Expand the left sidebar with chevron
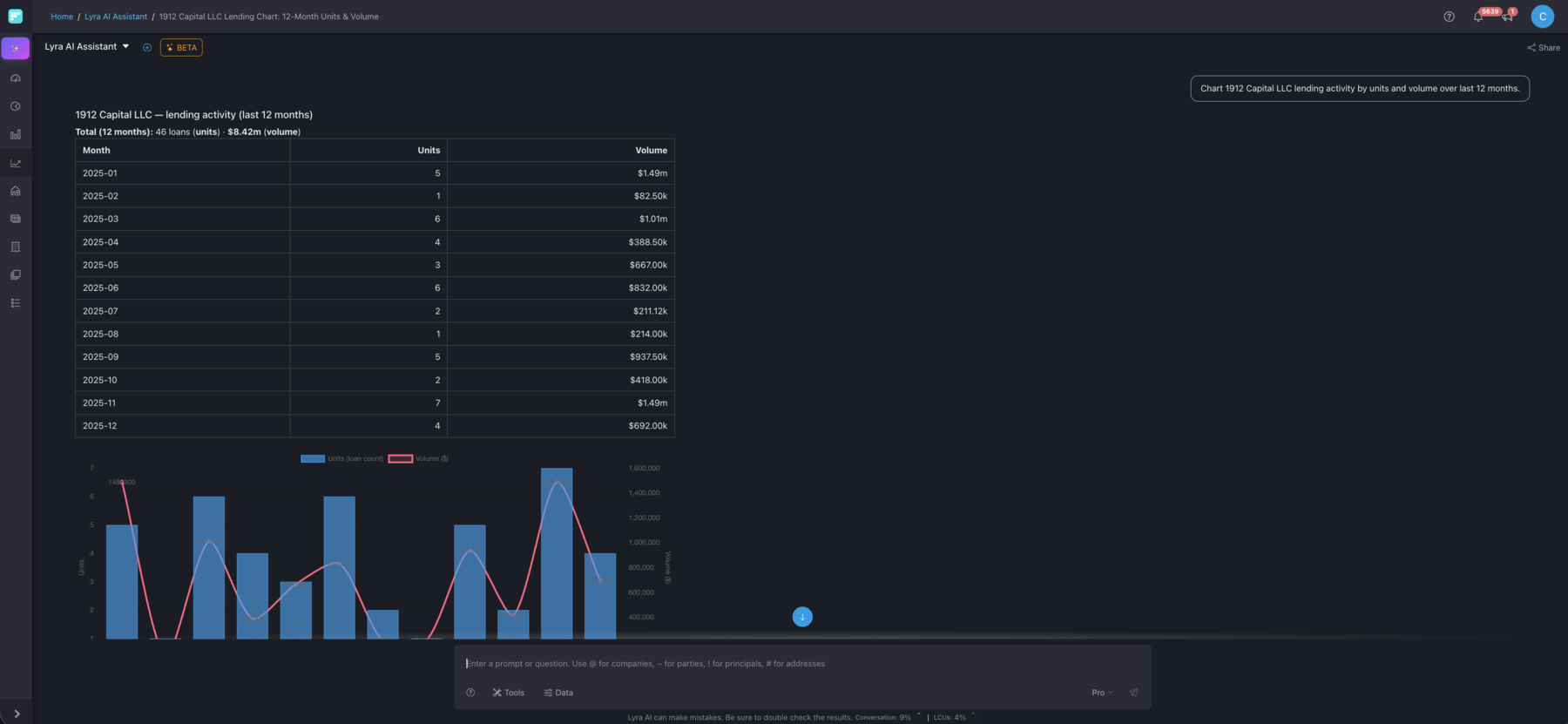The width and height of the screenshot is (1568, 724). click(x=17, y=714)
